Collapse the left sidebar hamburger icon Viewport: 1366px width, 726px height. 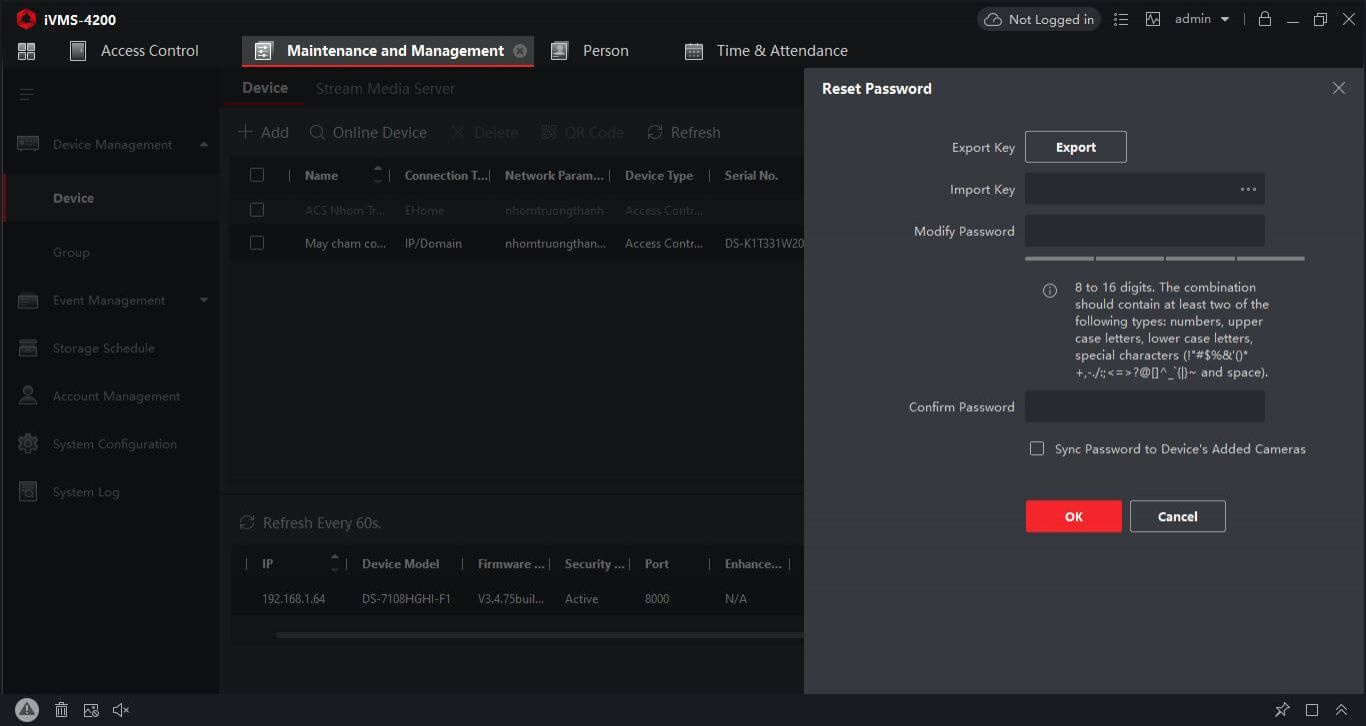[x=27, y=95]
